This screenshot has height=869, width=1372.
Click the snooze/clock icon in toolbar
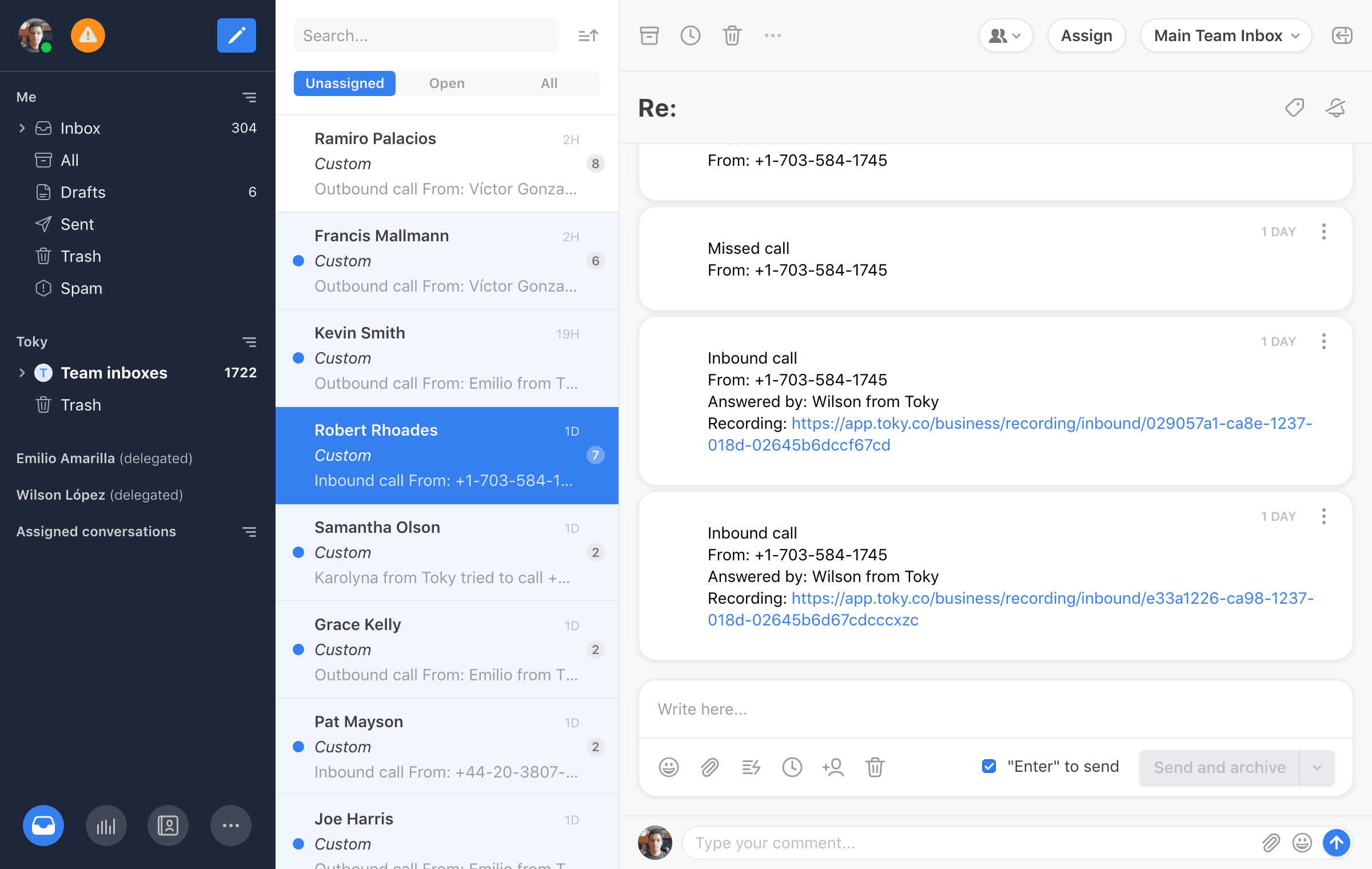point(691,35)
